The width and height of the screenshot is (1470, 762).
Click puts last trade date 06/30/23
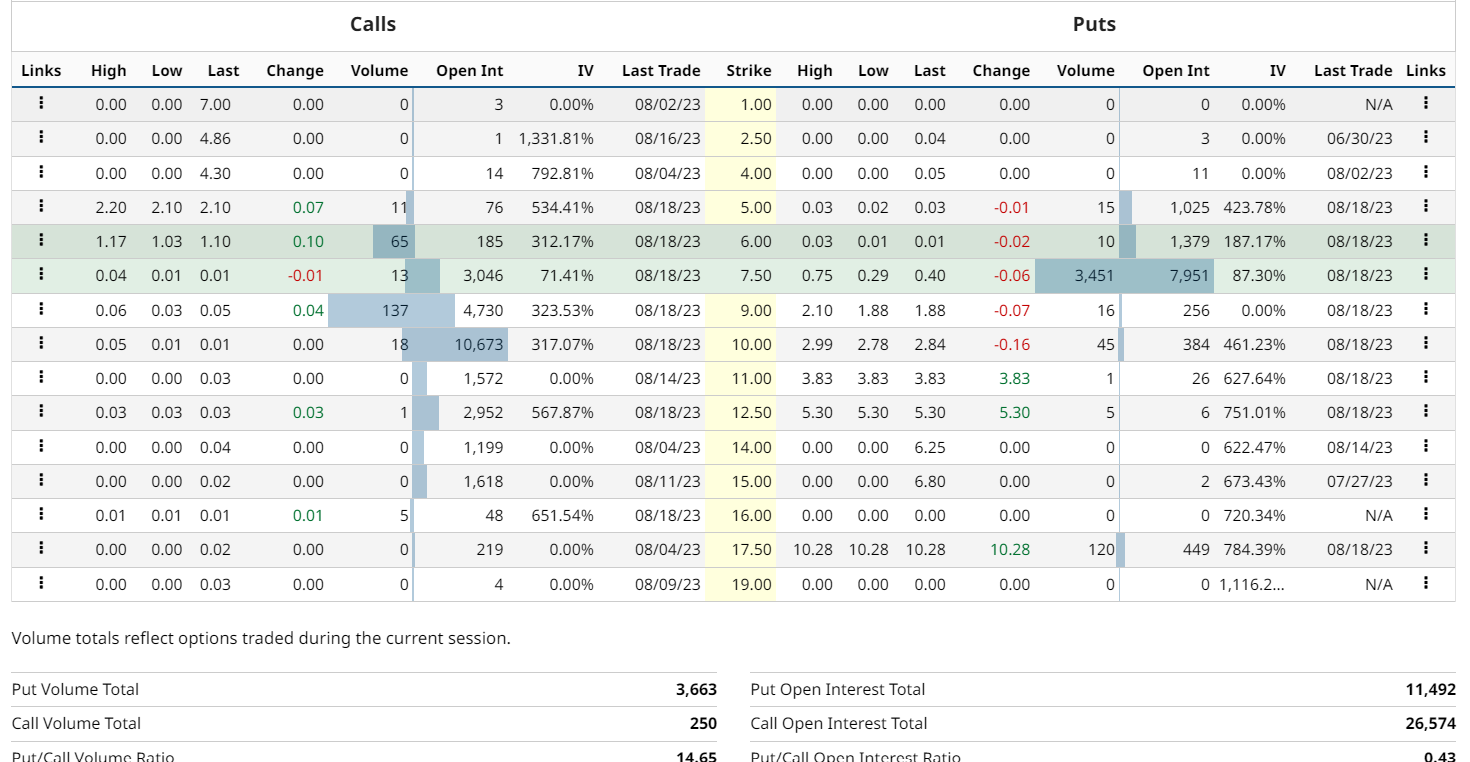tap(1360, 139)
